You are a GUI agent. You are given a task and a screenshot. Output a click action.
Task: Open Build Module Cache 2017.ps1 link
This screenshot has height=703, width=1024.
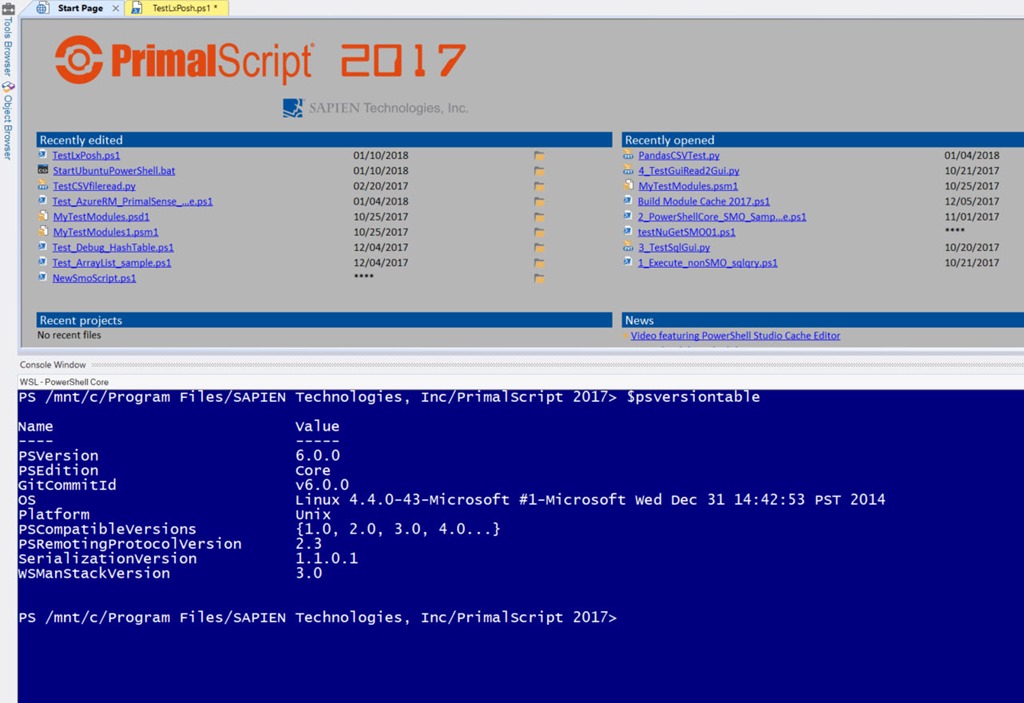[x=704, y=201]
